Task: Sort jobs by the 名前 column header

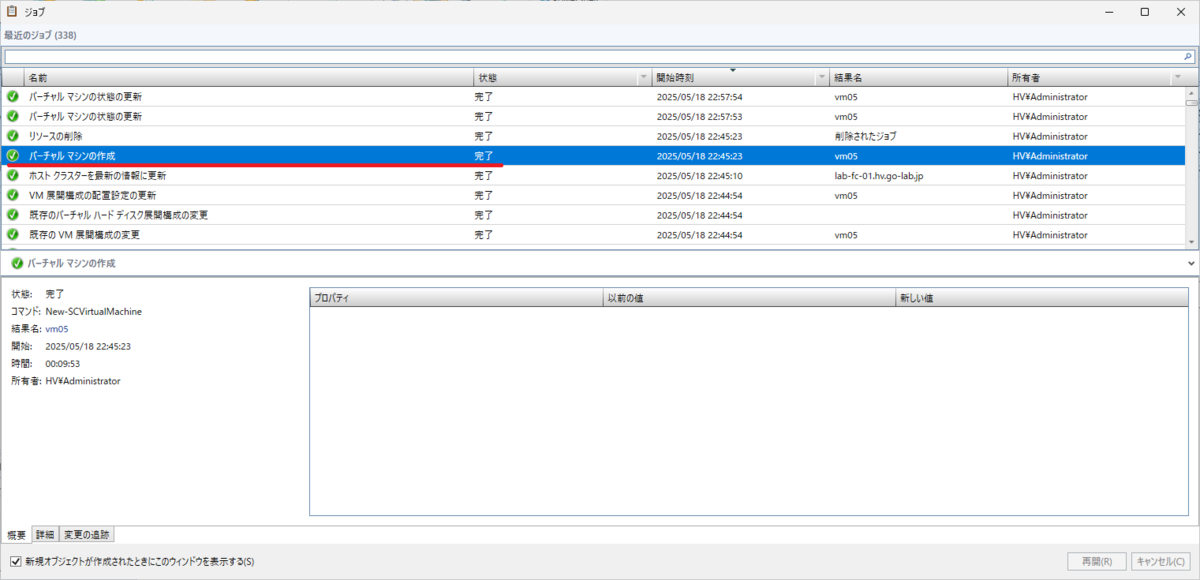Action: coord(248,77)
